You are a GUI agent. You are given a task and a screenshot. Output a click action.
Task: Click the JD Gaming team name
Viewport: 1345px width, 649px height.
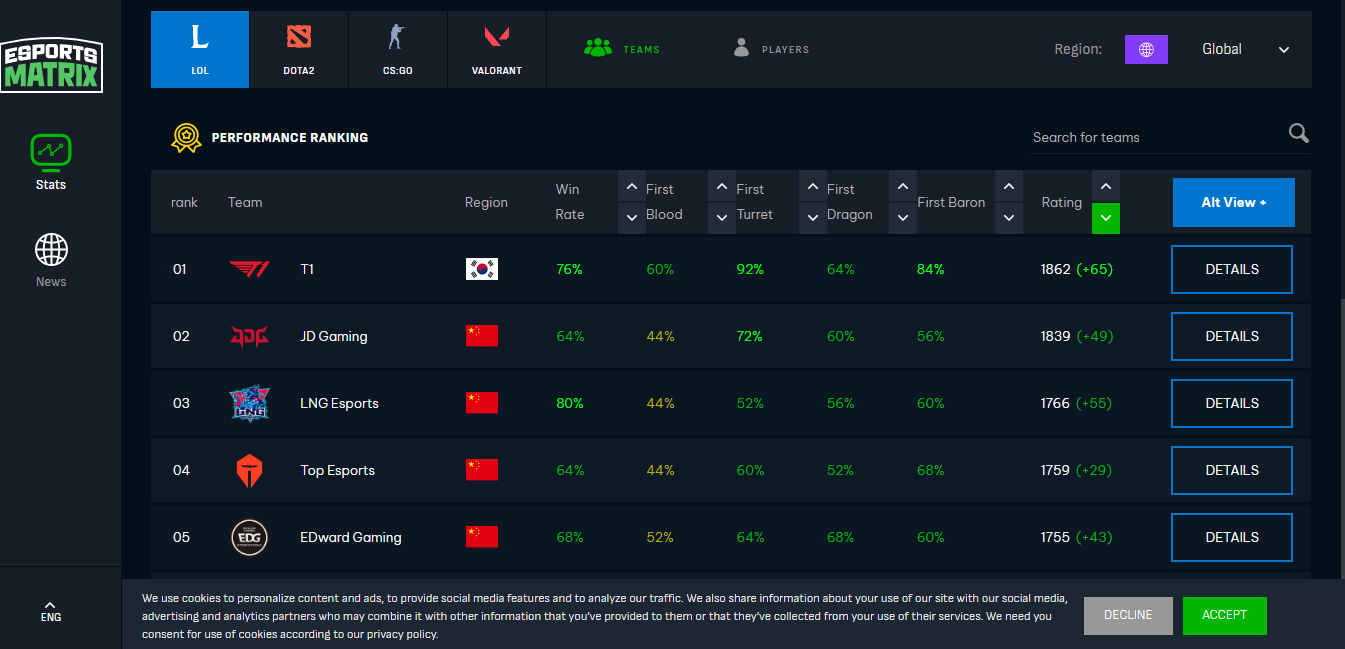[x=334, y=336]
